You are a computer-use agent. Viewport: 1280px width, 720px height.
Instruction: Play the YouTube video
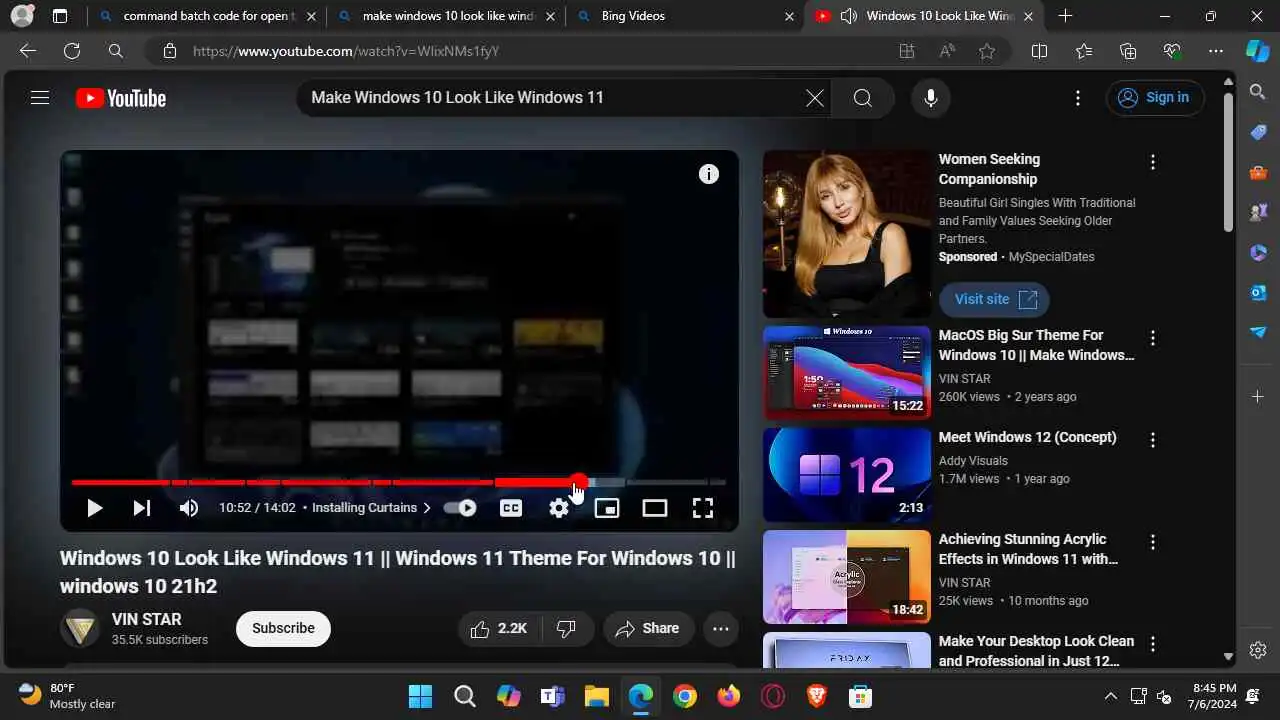tap(94, 508)
